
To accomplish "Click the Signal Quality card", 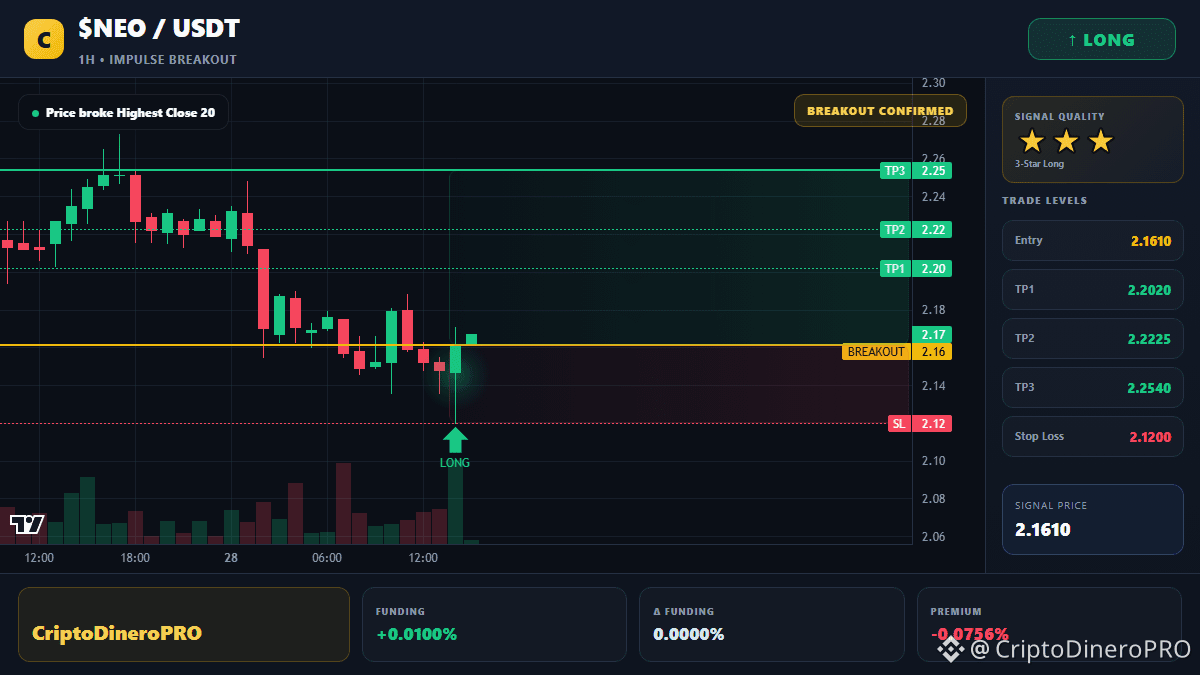I will (x=1093, y=139).
